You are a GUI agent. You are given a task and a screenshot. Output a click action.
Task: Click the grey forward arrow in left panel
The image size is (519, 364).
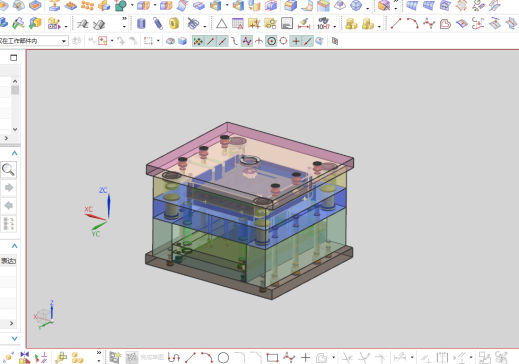(x=8, y=188)
